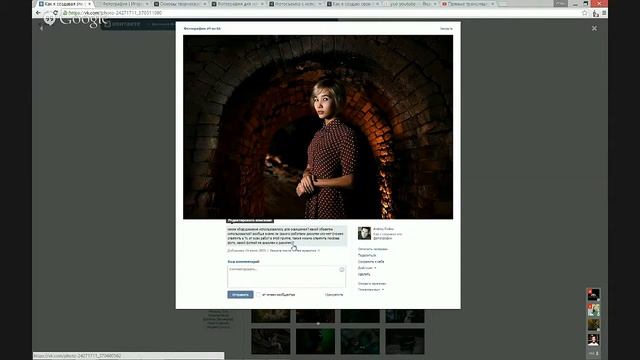Switch to the third browser tab 'Основы творческо'
640x360 pixels.
[x=180, y=4]
